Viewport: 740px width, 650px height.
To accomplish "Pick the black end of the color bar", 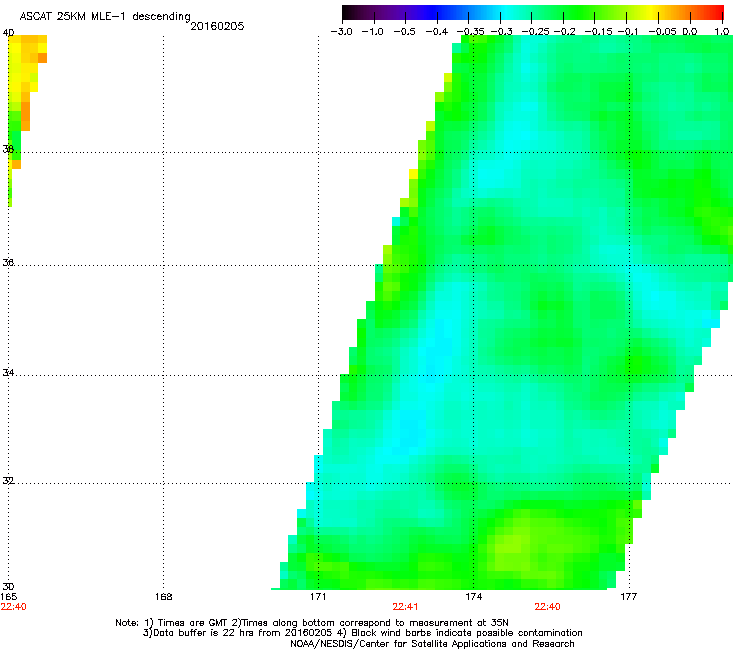I will (347, 13).
